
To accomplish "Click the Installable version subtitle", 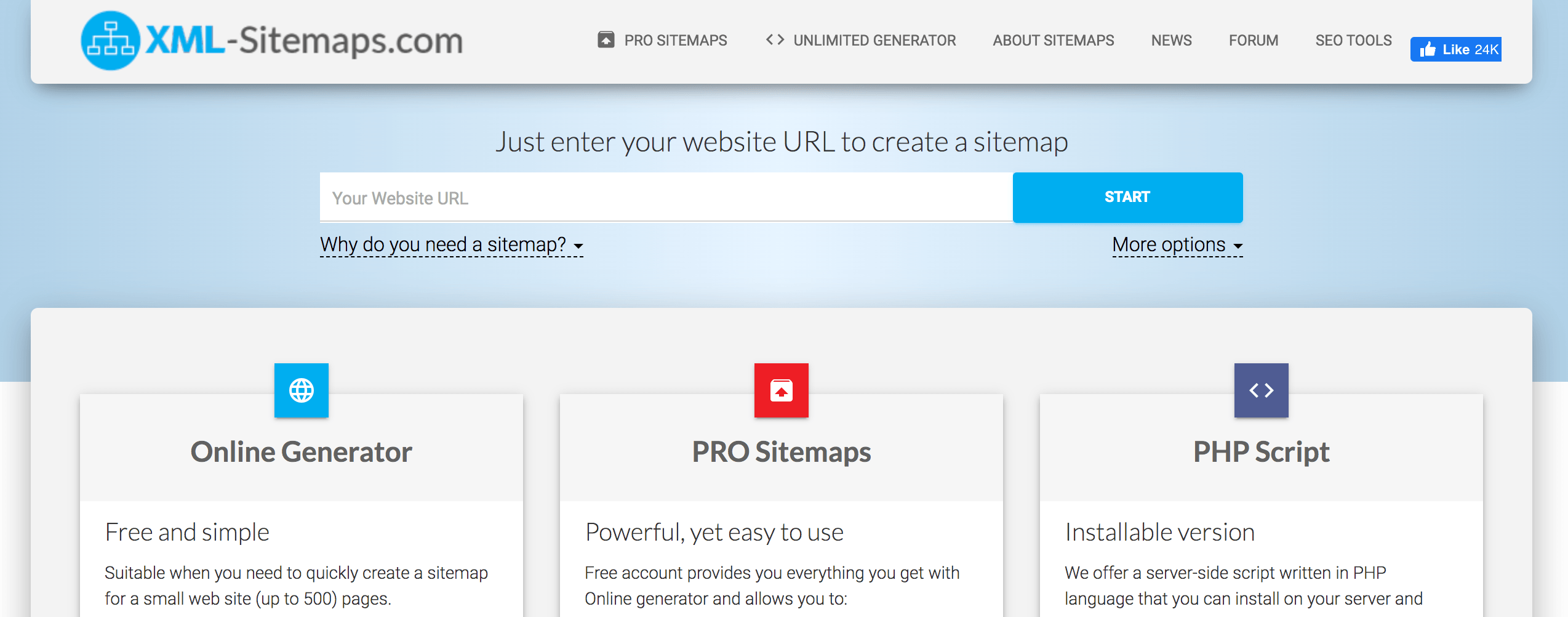I will point(1160,532).
